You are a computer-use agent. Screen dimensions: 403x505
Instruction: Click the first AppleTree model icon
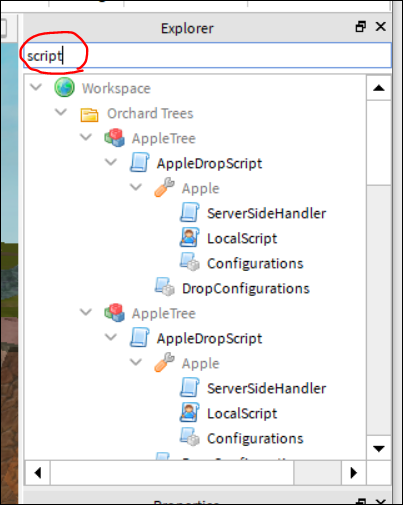pos(115,138)
